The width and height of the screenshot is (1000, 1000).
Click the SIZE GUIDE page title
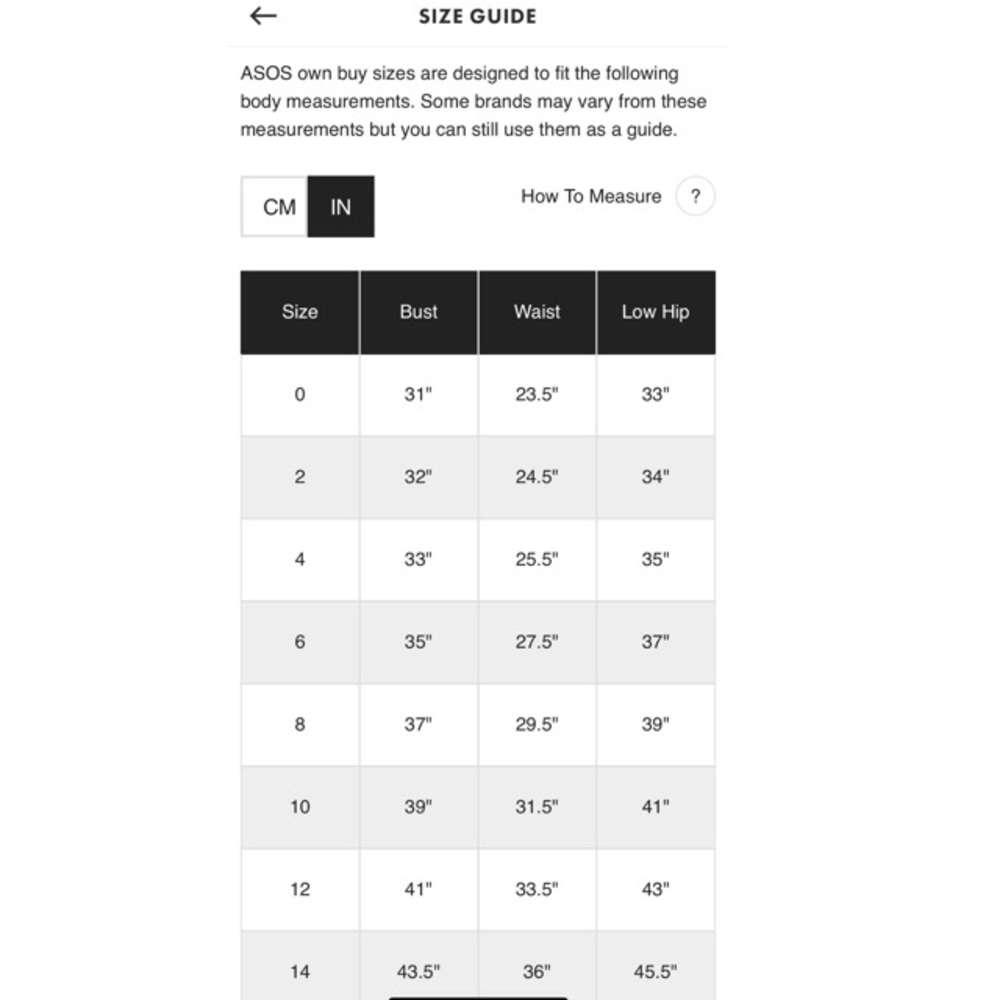coord(477,16)
